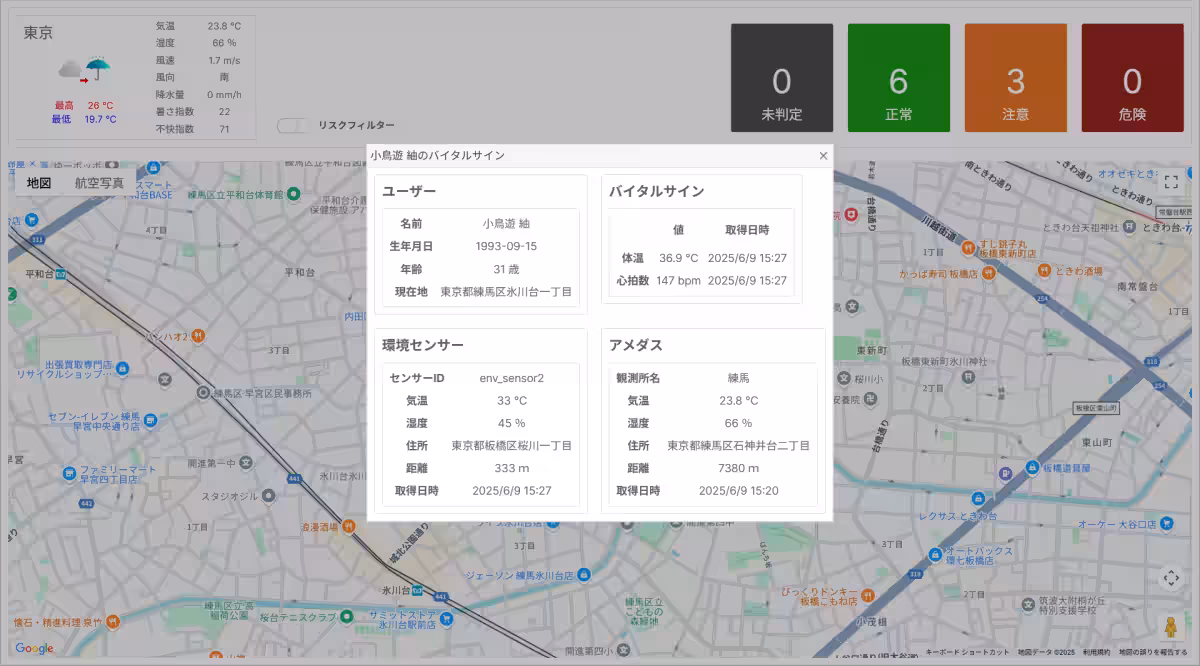Click the Street View pegman icon
This screenshot has width=1200, height=666.
[1171, 627]
